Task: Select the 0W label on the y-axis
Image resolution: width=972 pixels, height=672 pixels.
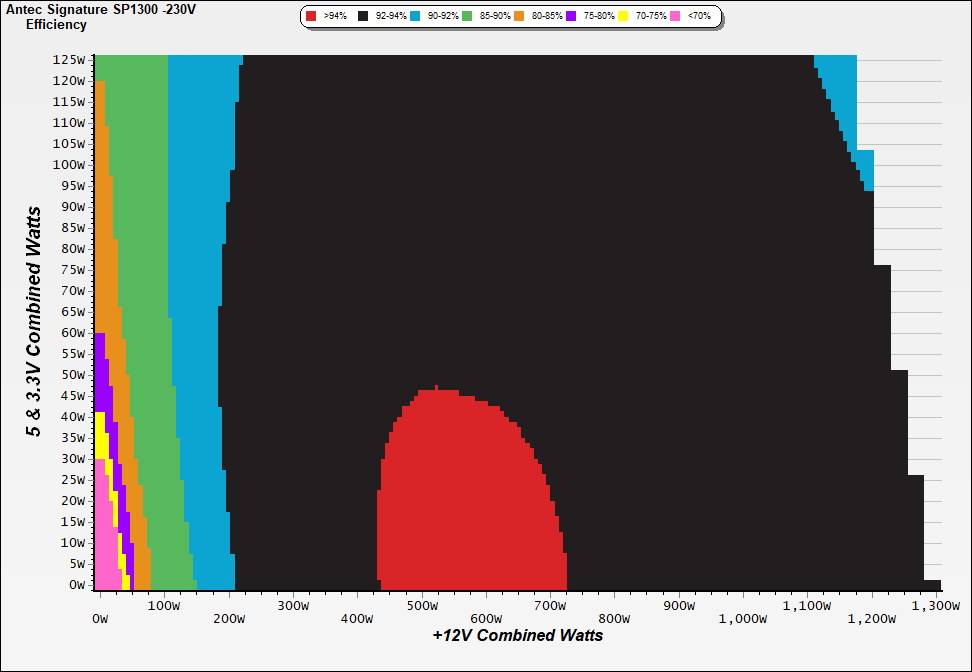Action: (x=77, y=584)
